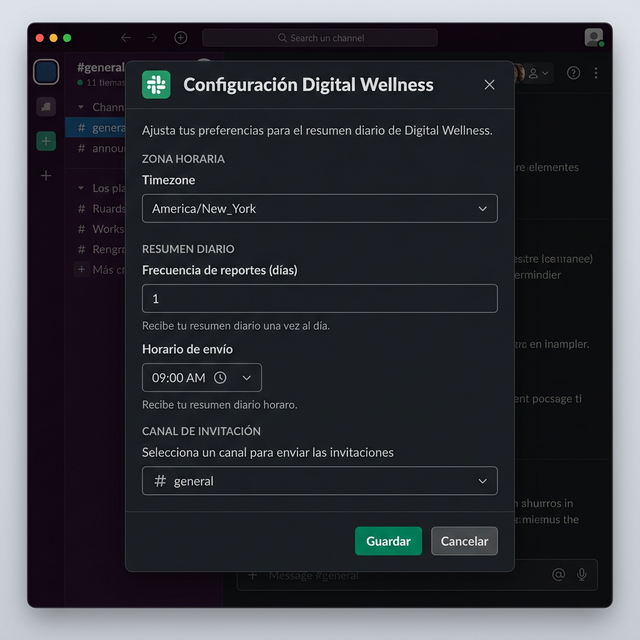
Task: Click the plus circle icon in title bar
Action: (x=181, y=38)
